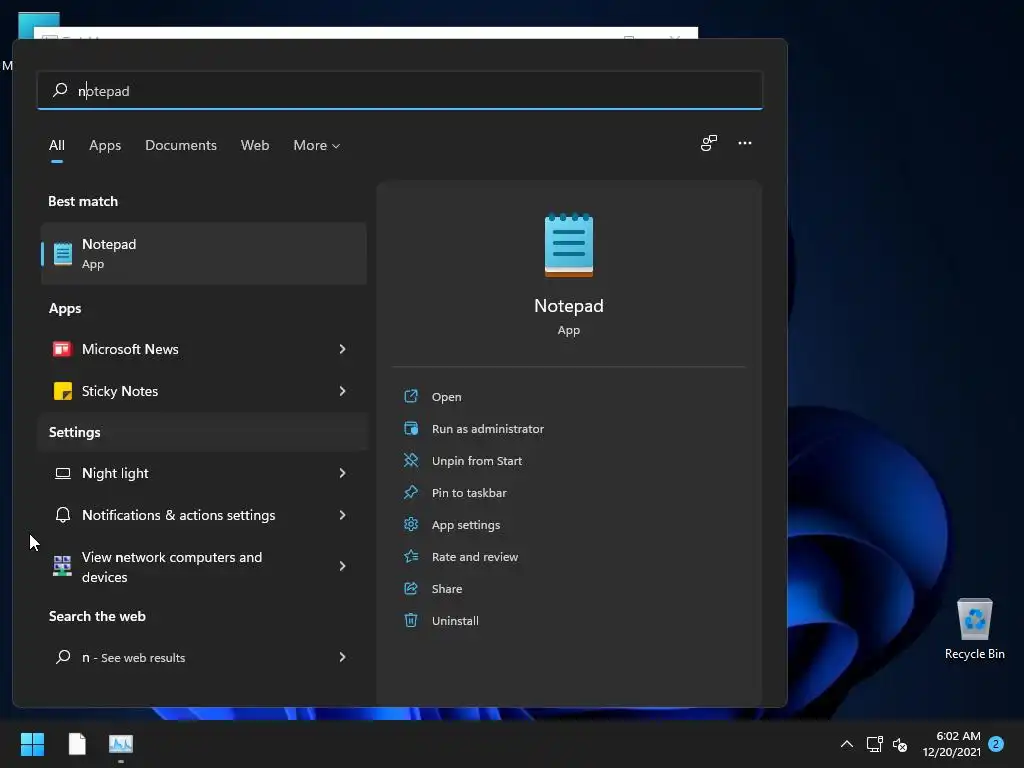
Task: Open the Notepad best match result
Action: pyautogui.click(x=204, y=253)
